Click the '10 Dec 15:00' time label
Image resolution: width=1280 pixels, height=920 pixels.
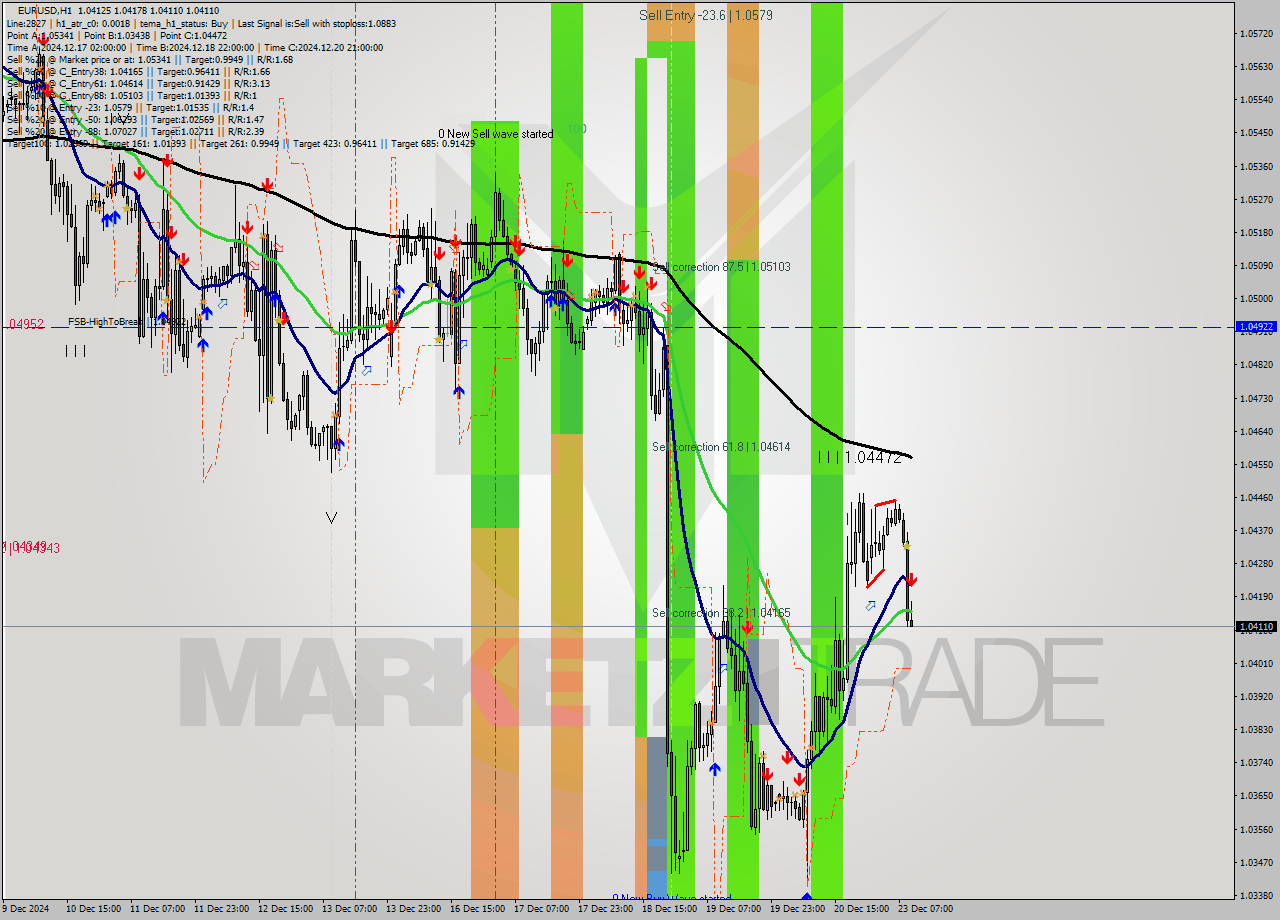pos(95,909)
